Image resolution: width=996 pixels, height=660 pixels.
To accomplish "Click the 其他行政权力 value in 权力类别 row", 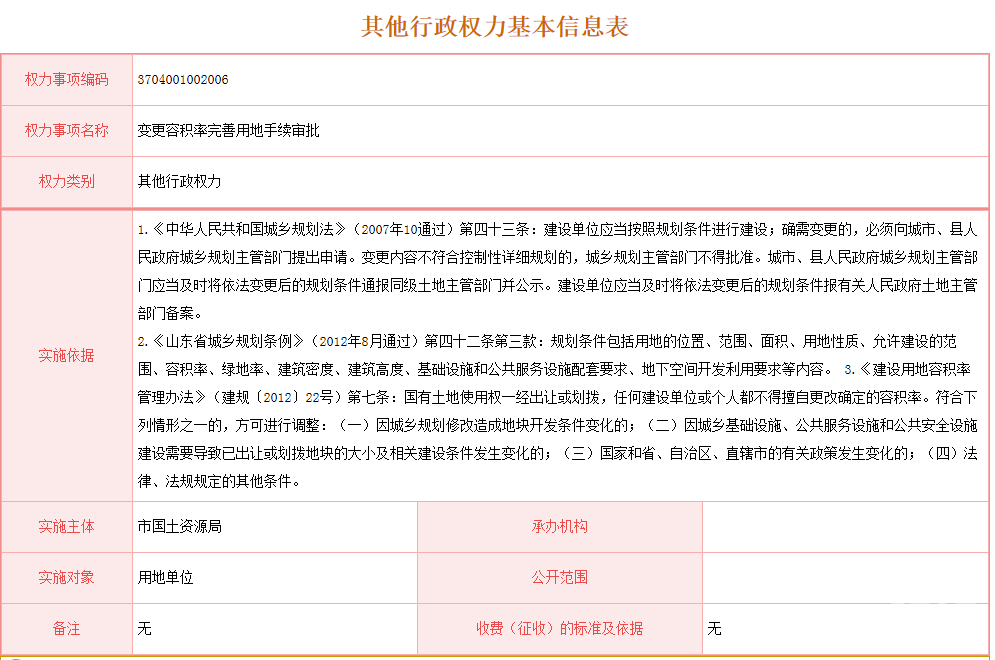I will pos(179,181).
